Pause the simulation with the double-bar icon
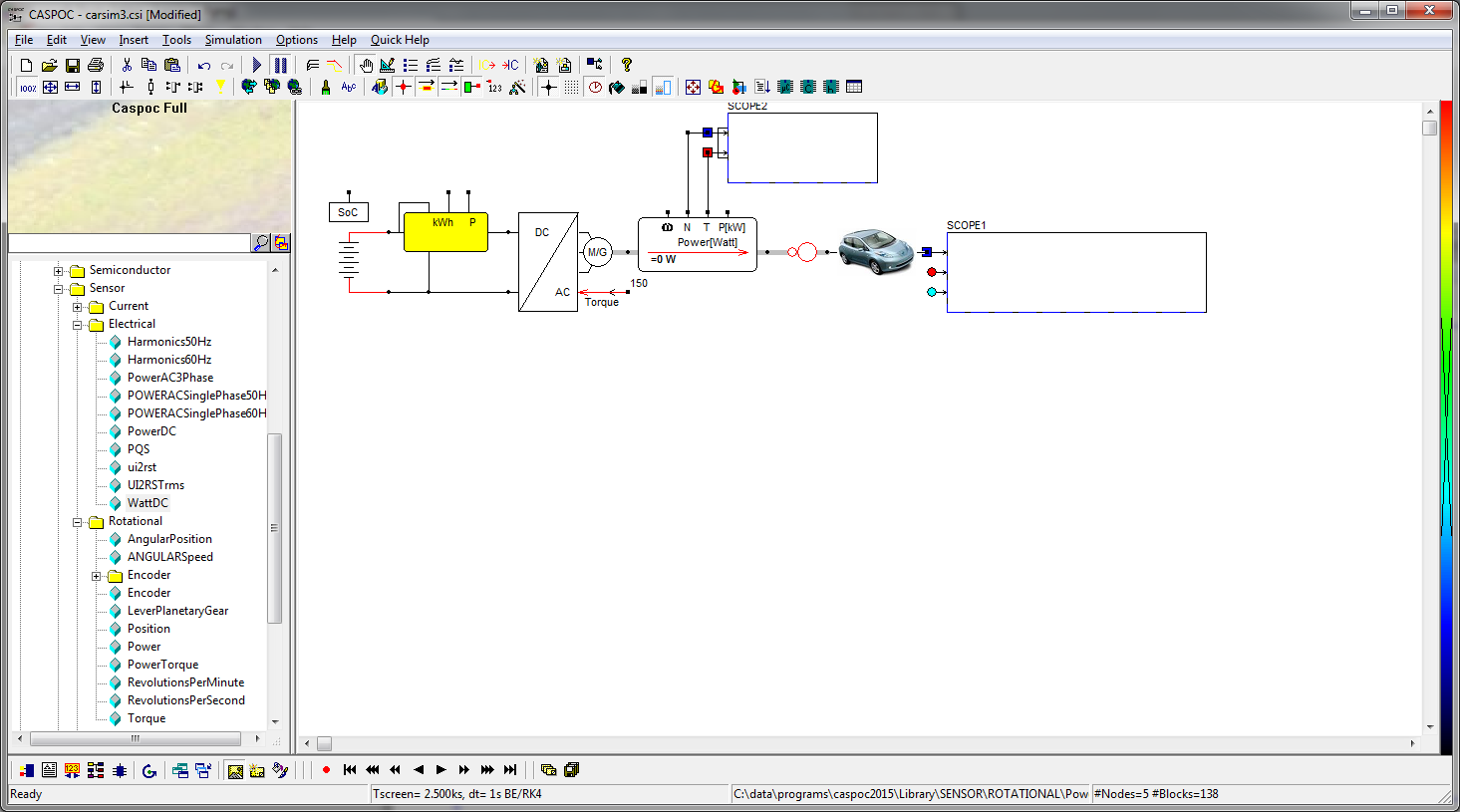Image resolution: width=1460 pixels, height=812 pixels. pyautogui.click(x=280, y=65)
